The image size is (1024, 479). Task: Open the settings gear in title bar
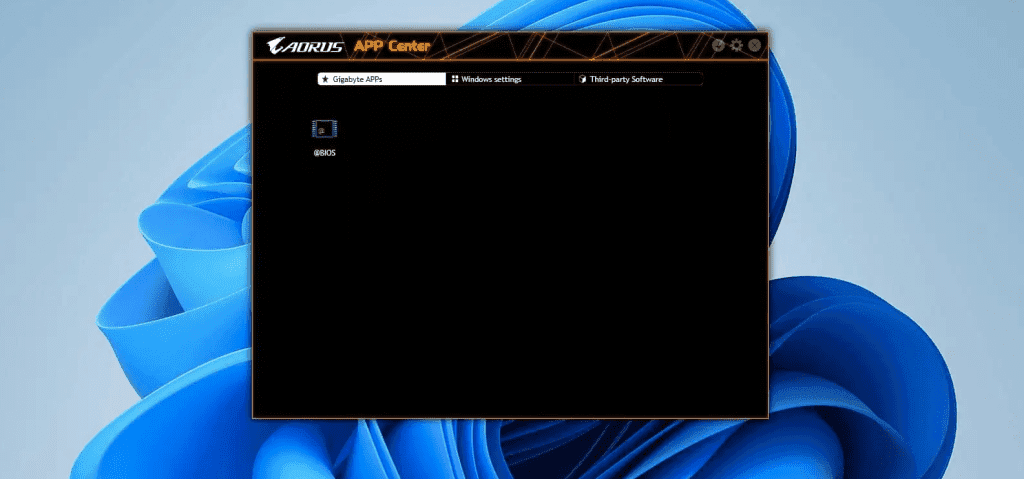[736, 45]
